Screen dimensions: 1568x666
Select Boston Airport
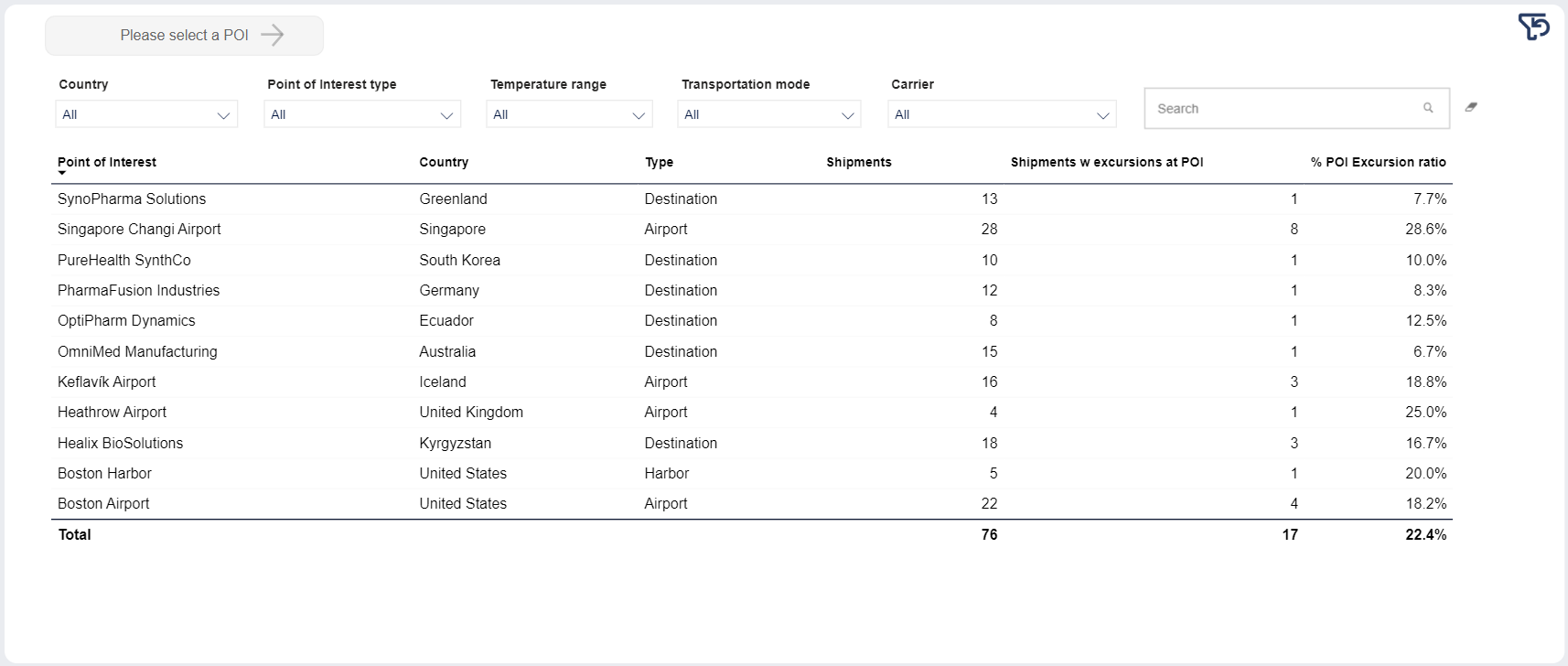tap(103, 503)
